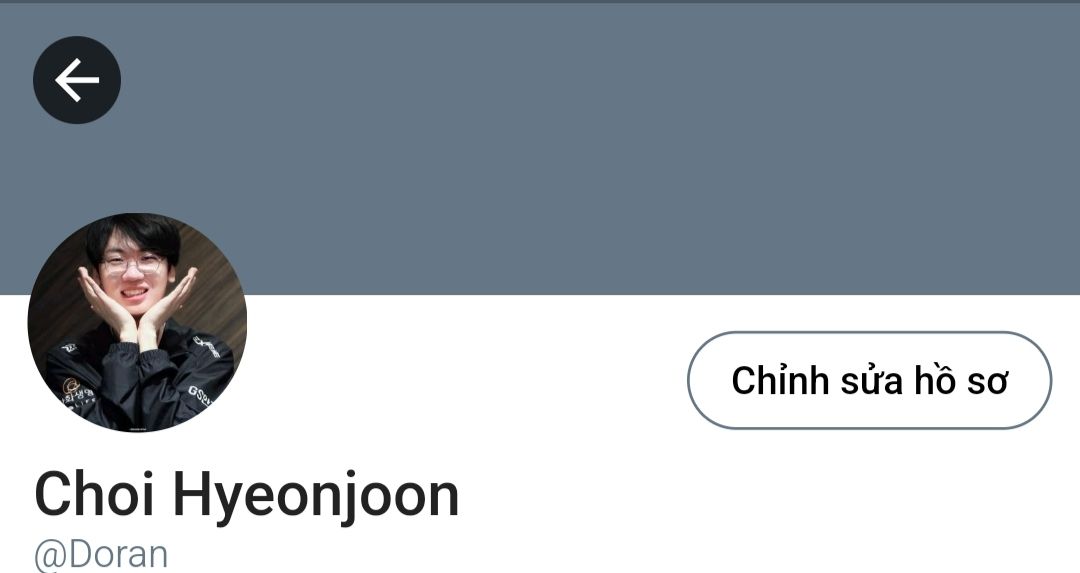Viewport: 1080px width, 573px height.
Task: Activate the outlined edit profile pill button
Action: (869, 380)
